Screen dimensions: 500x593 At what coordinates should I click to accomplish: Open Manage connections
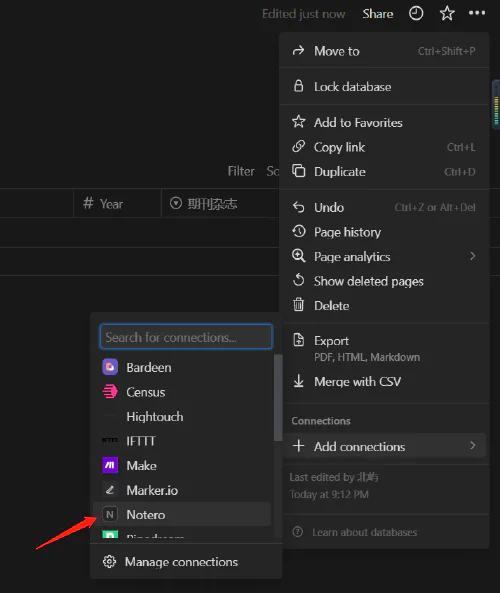coord(186,562)
